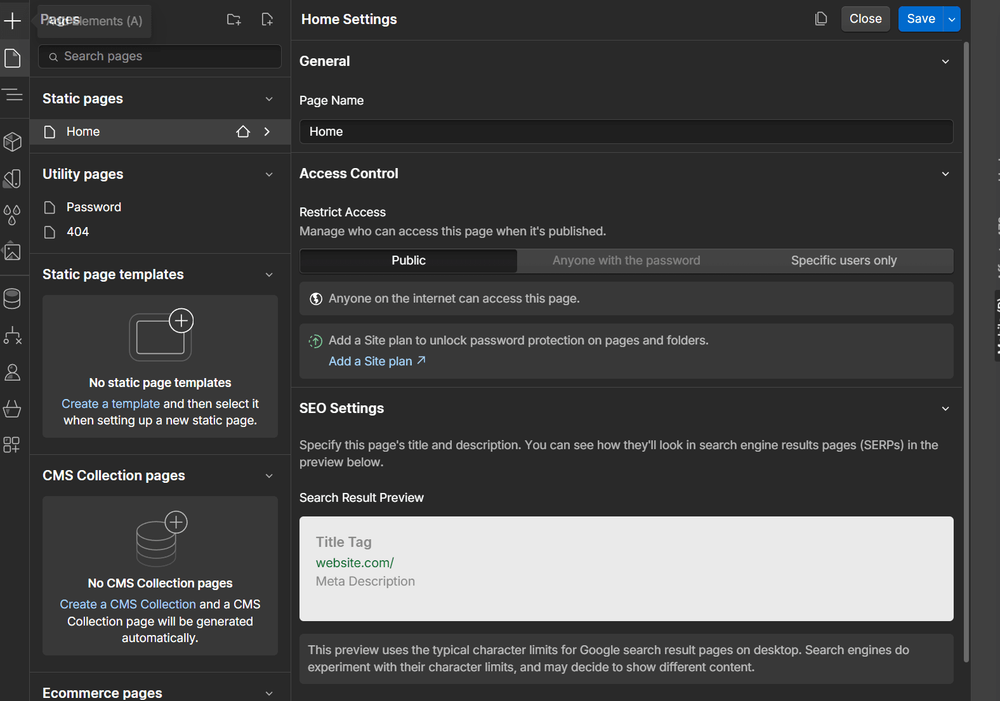Open the CMS database icon
Image resolution: width=1000 pixels, height=701 pixels.
(13, 298)
